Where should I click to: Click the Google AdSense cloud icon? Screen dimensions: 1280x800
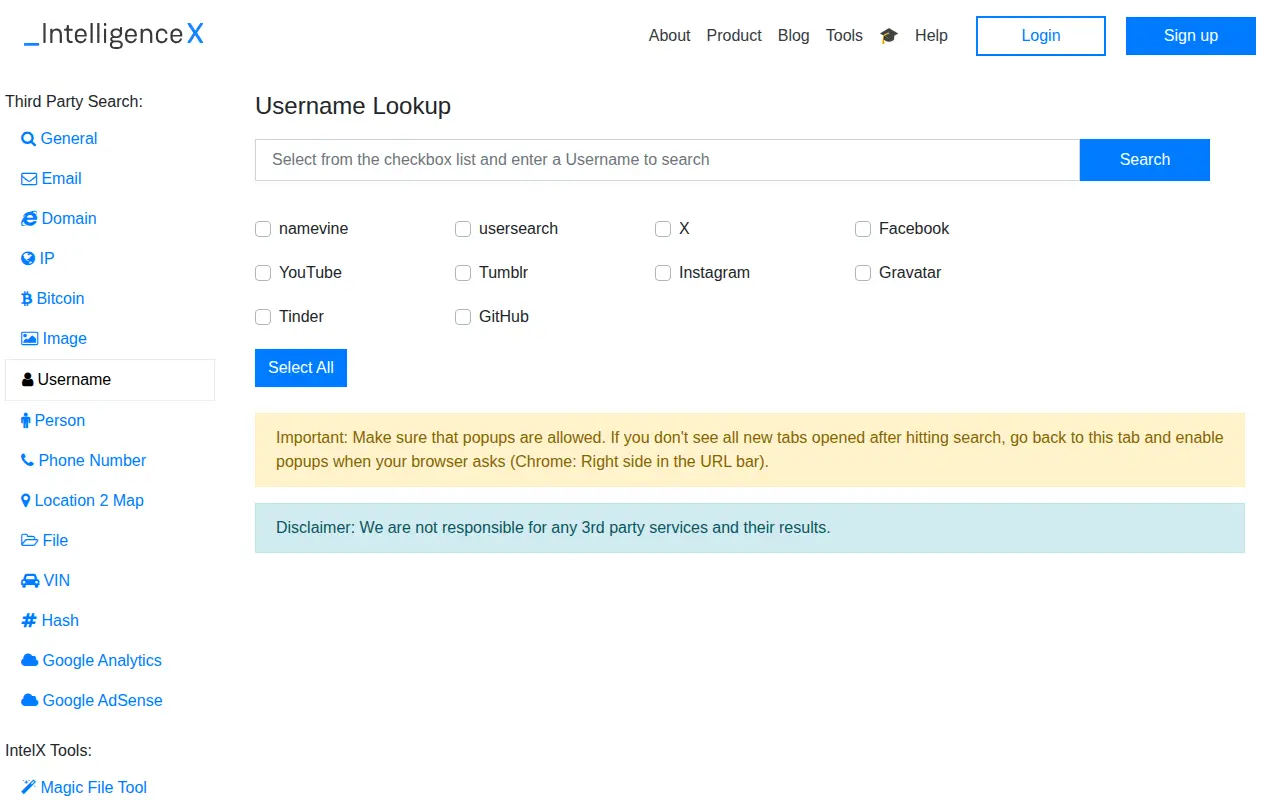pos(30,701)
